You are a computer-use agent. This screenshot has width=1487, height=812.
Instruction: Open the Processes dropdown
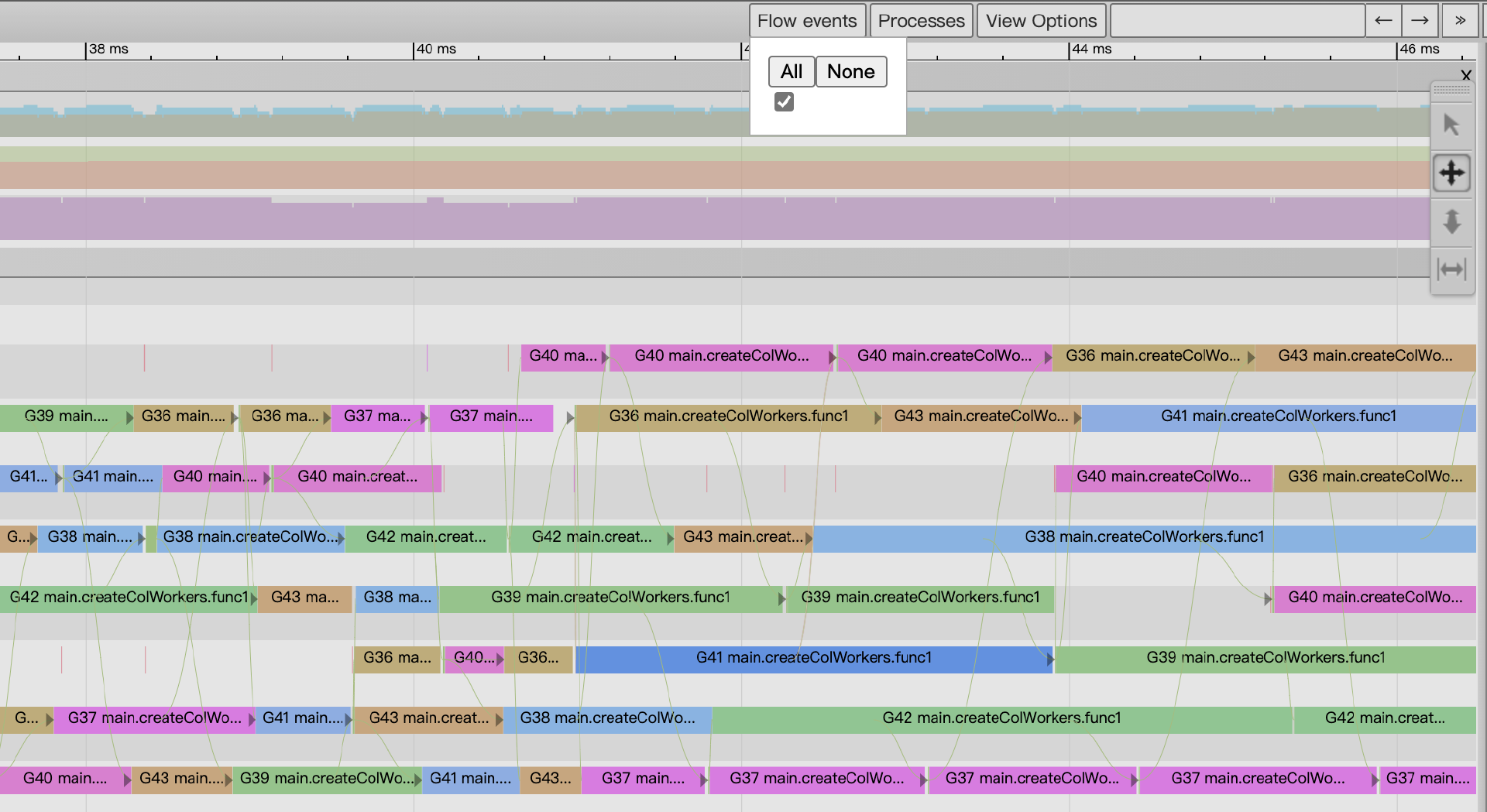(921, 21)
